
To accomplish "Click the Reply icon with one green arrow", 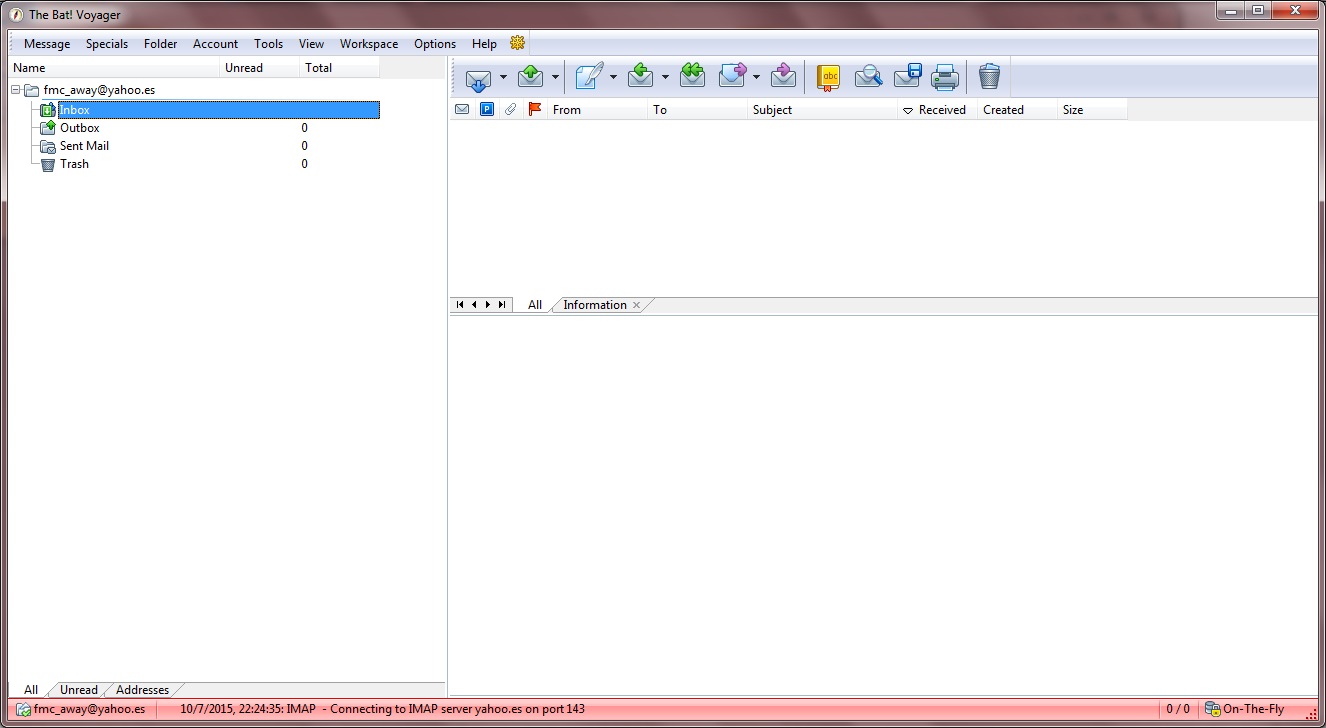I will click(641, 76).
